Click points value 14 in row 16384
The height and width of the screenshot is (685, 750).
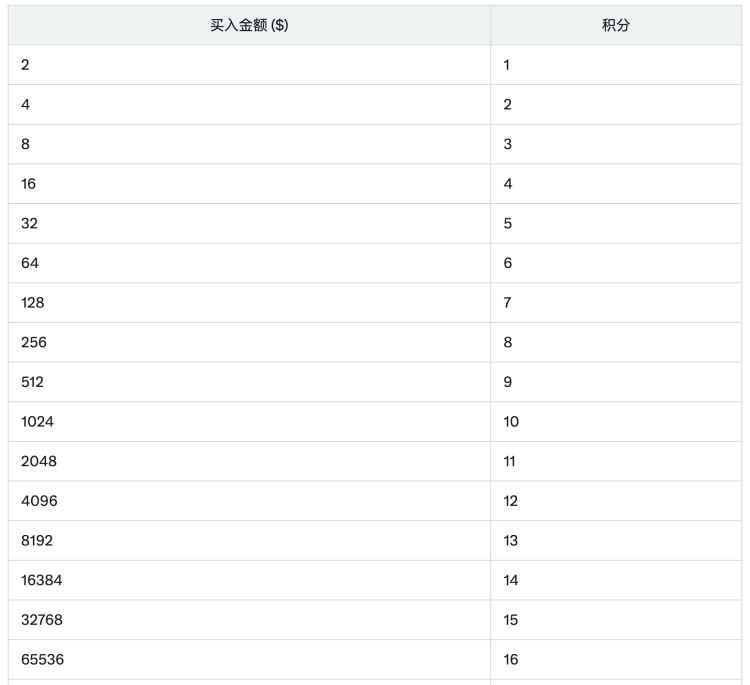click(x=616, y=581)
